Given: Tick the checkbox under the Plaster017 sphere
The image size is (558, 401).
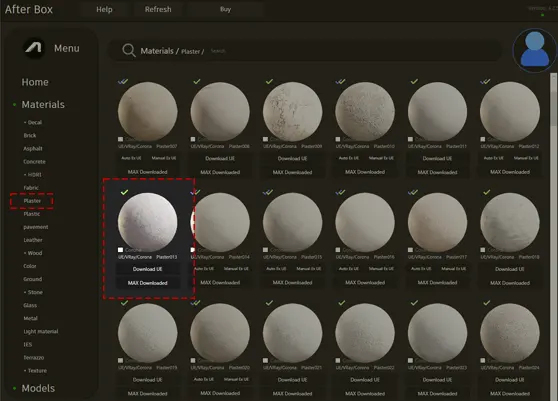Looking at the screenshot, I should (410, 250).
